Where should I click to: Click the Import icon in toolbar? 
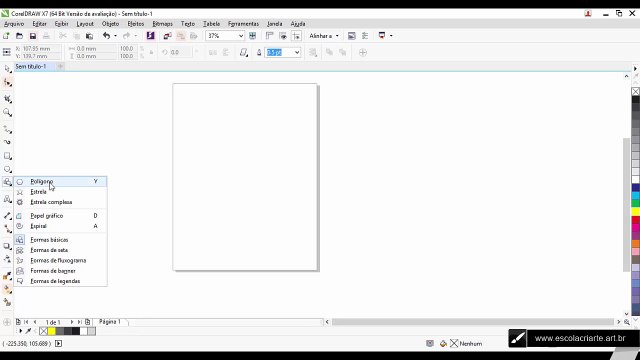tap(167, 36)
